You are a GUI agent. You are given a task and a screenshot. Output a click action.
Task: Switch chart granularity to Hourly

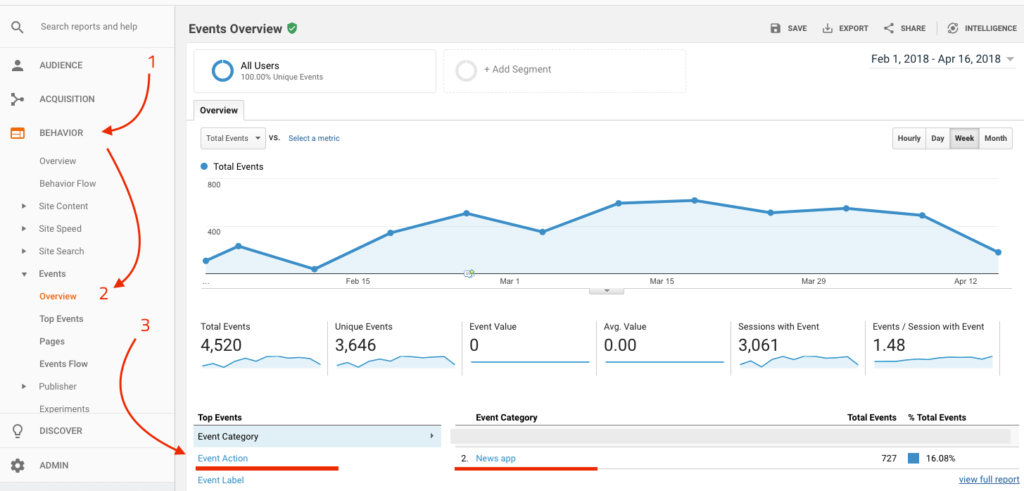[x=909, y=139]
